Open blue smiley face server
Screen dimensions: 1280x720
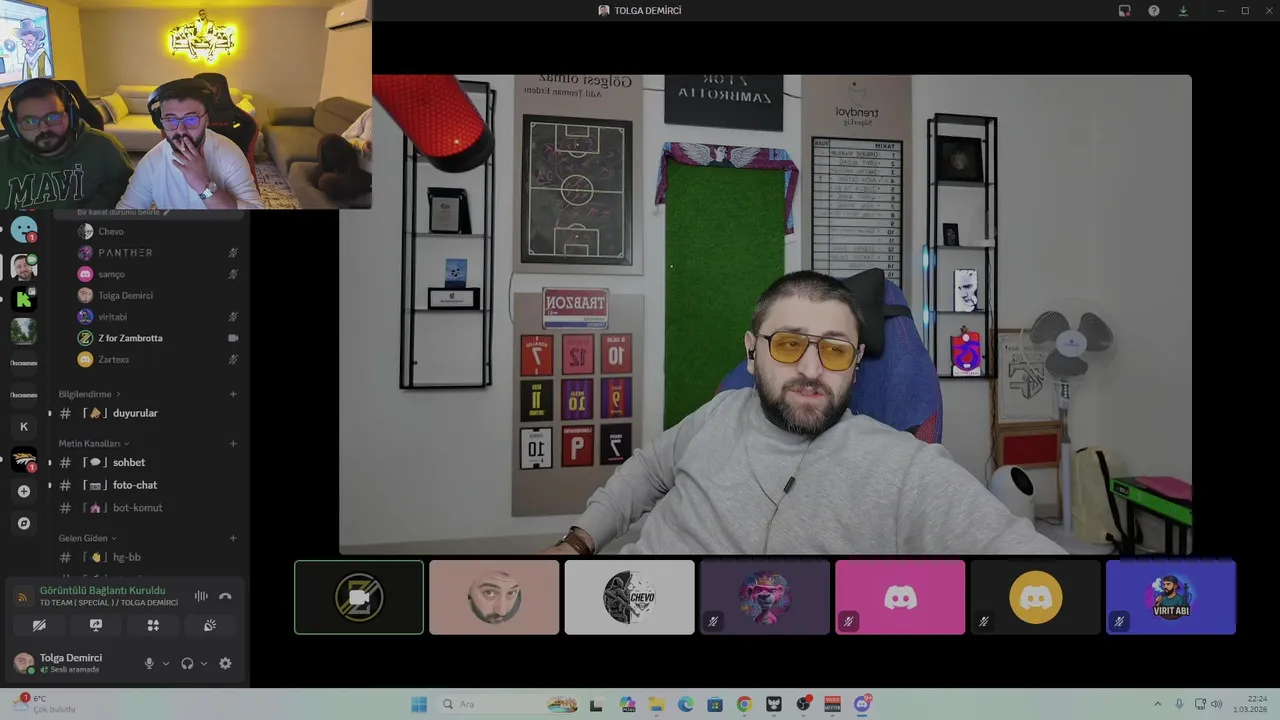[24, 230]
